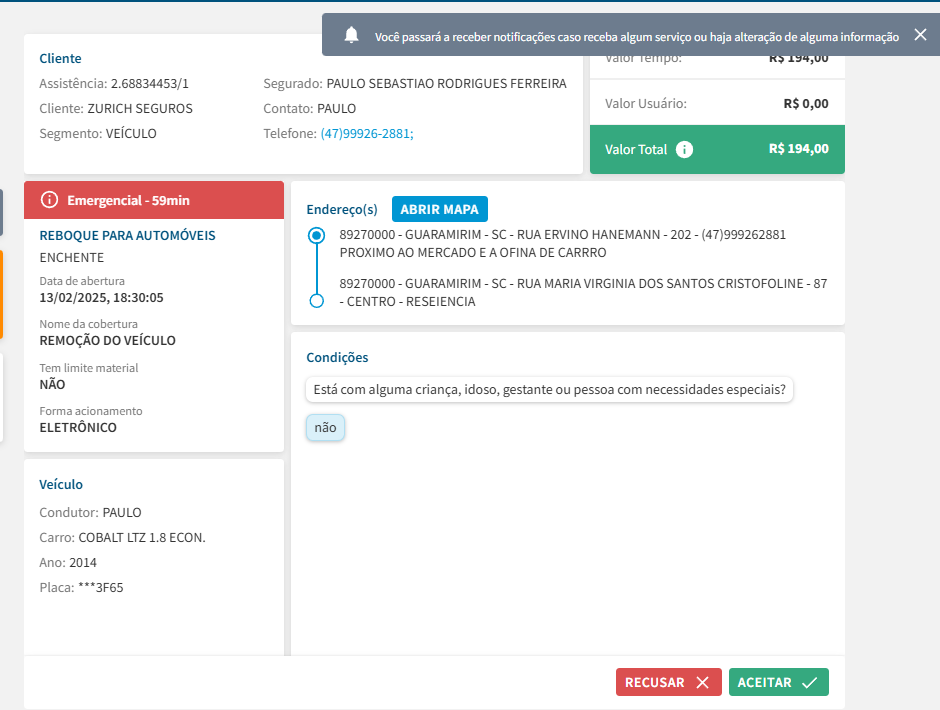This screenshot has width=940, height=710.
Task: Click the Endereço(s) section heading
Action: point(342,209)
